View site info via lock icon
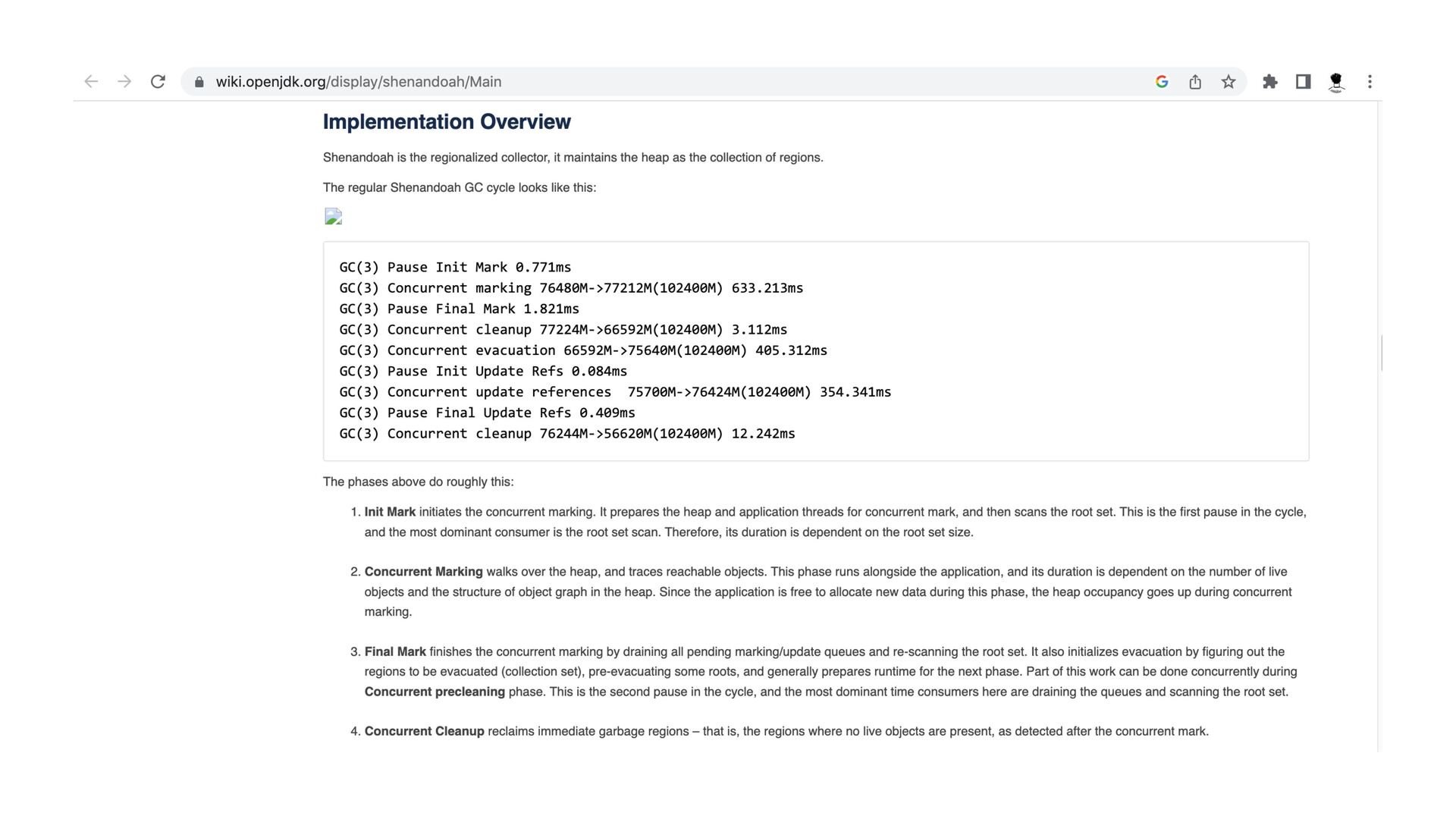 point(199,82)
